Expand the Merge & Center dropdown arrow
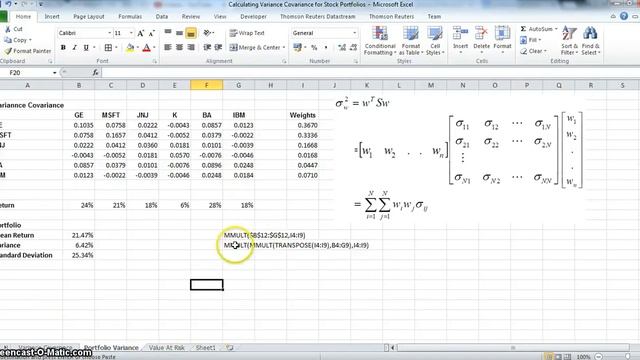Viewport: 640px width, 360px height. [284, 48]
